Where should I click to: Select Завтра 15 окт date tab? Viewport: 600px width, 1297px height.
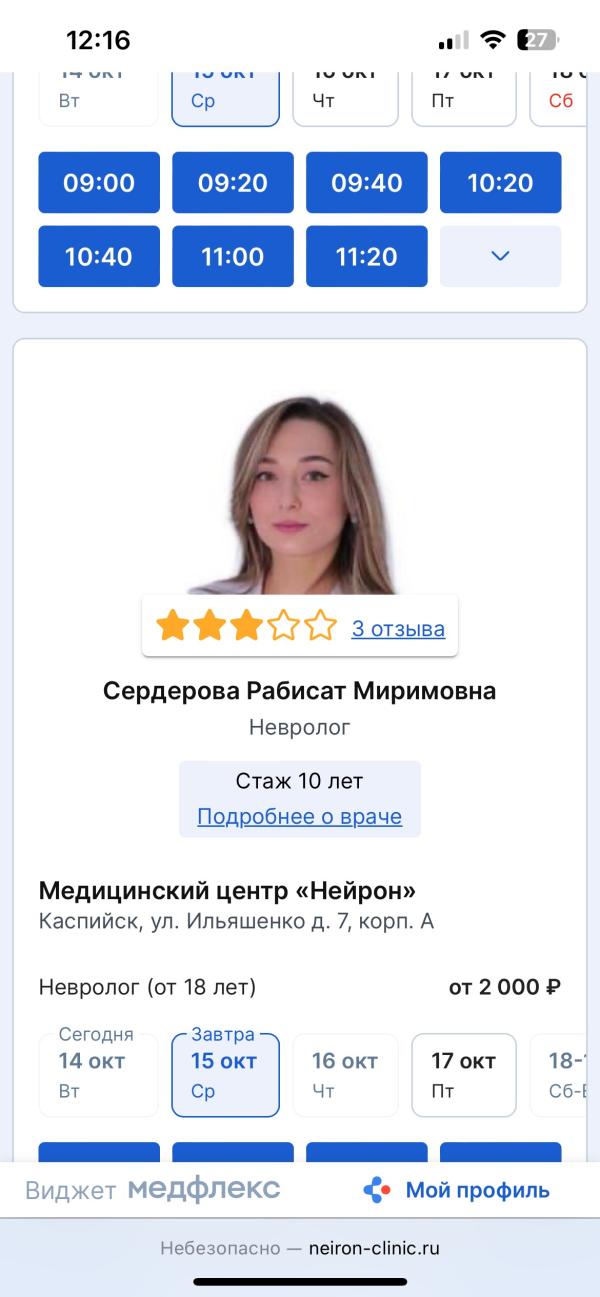[x=225, y=1074]
